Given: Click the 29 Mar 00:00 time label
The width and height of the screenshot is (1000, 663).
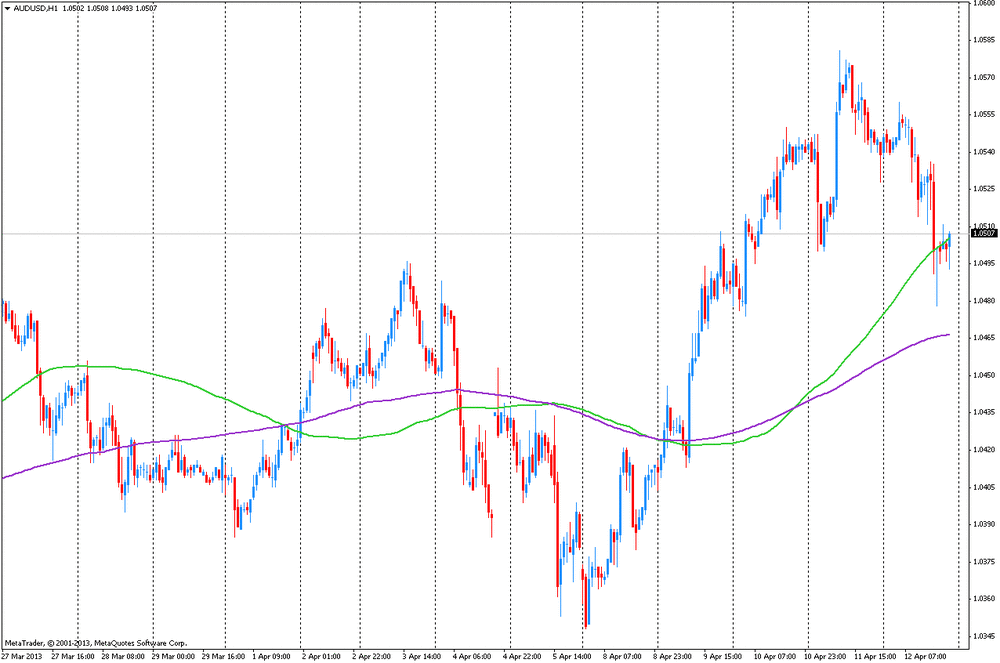Looking at the screenshot, I should point(173,657).
